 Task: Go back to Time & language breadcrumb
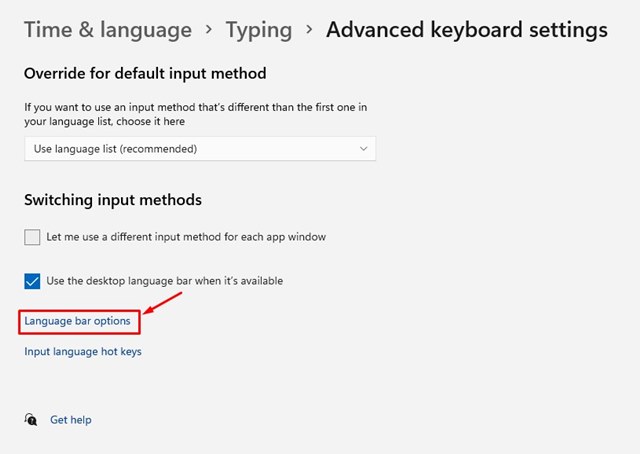(108, 30)
